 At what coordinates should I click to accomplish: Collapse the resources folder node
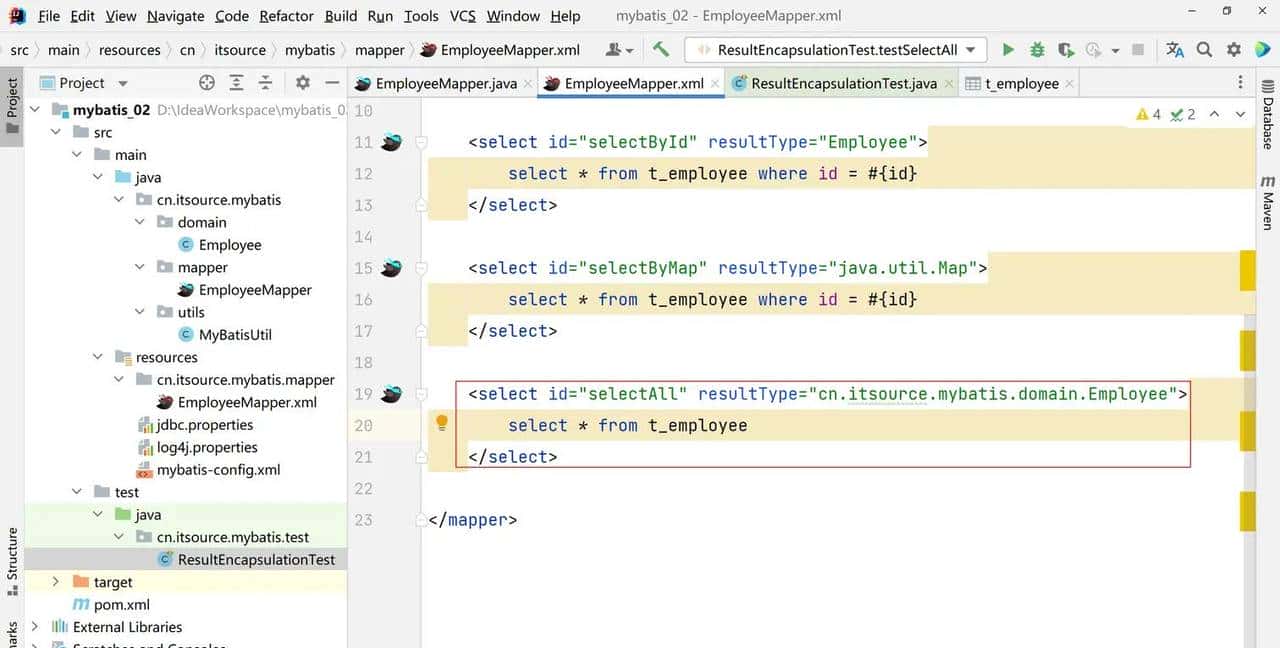pos(98,357)
